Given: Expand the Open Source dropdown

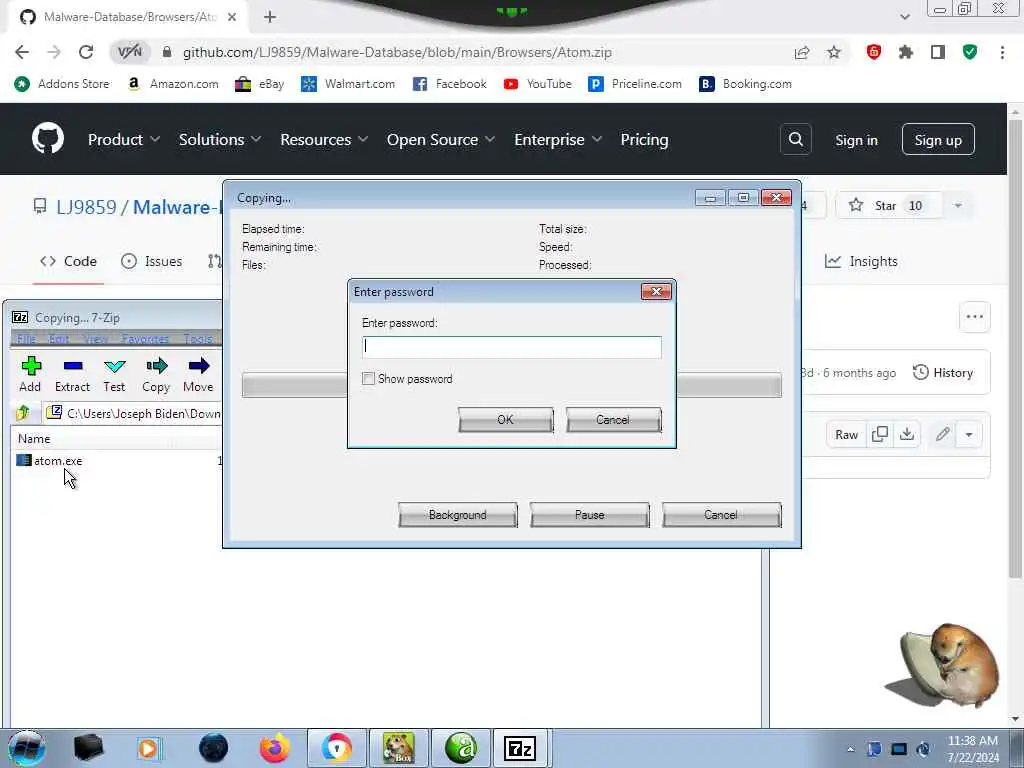Looking at the screenshot, I should coord(441,140).
